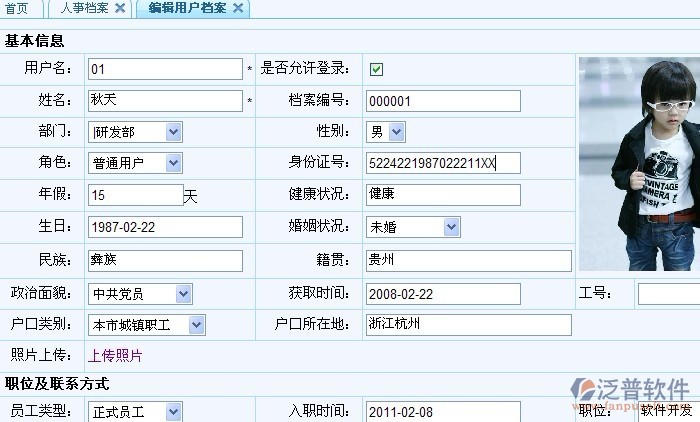Open the 角色 dropdown list
This screenshot has width=700, height=422.
174,163
